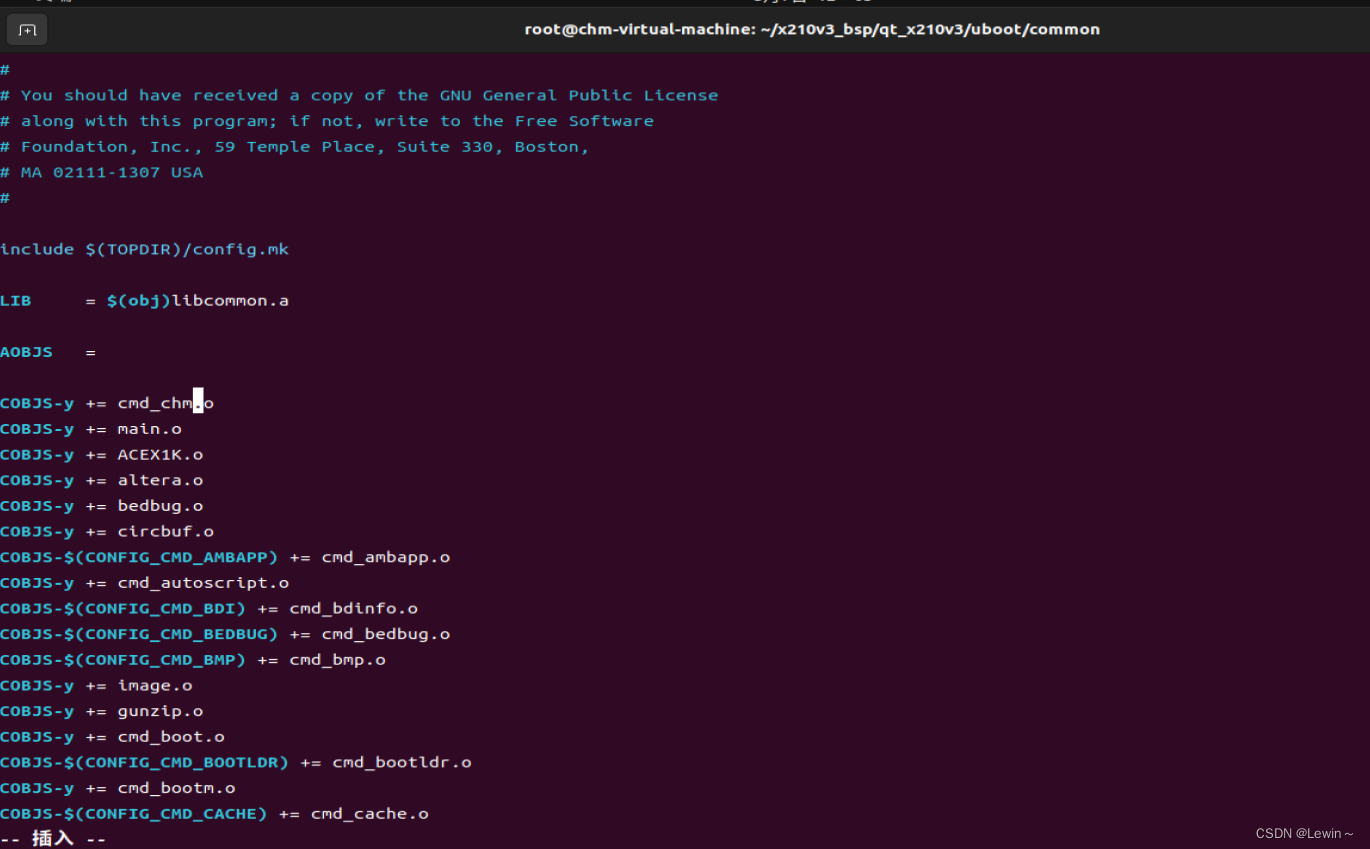Click 'cmd_cache.o' object name

pos(370,814)
